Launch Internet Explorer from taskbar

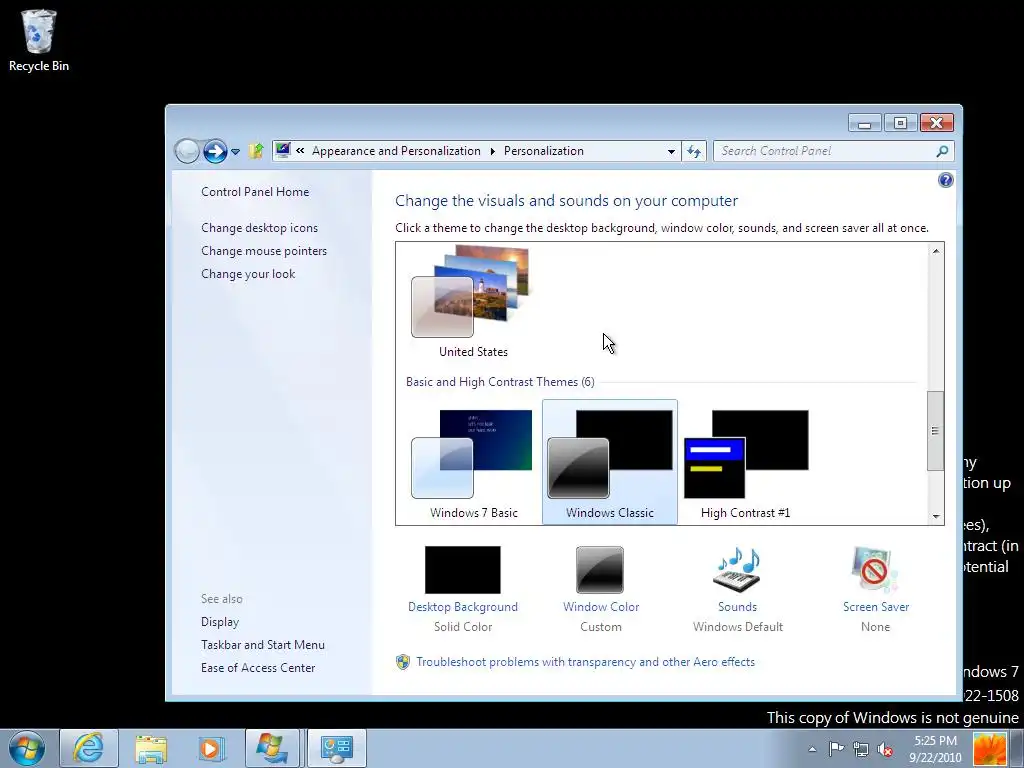(89, 748)
